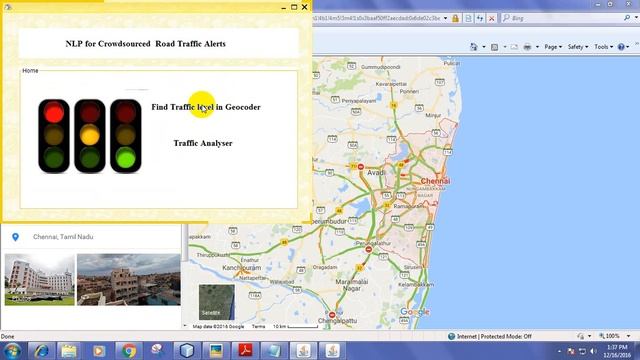This screenshot has height=360, width=640.
Task: Click the volume speaker tray icon
Action: pyautogui.click(x=593, y=351)
